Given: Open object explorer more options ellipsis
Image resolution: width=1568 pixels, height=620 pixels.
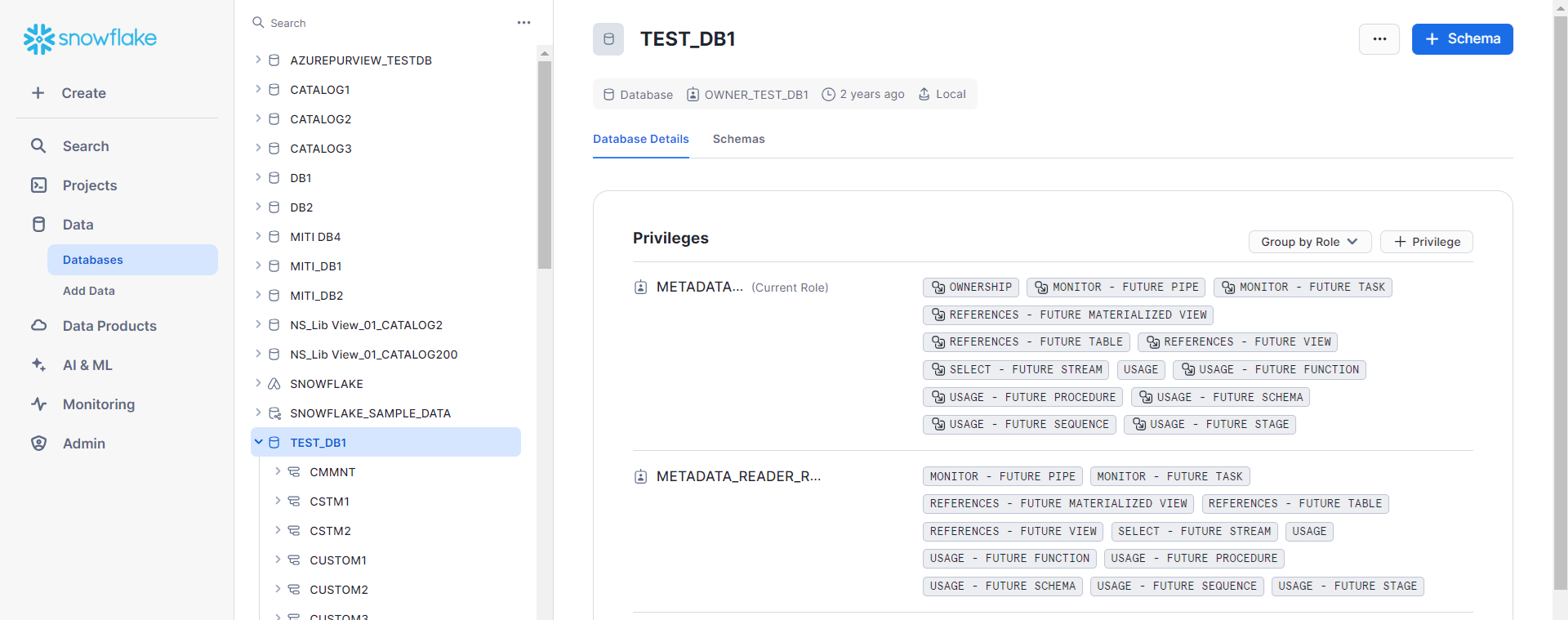Looking at the screenshot, I should (x=523, y=23).
